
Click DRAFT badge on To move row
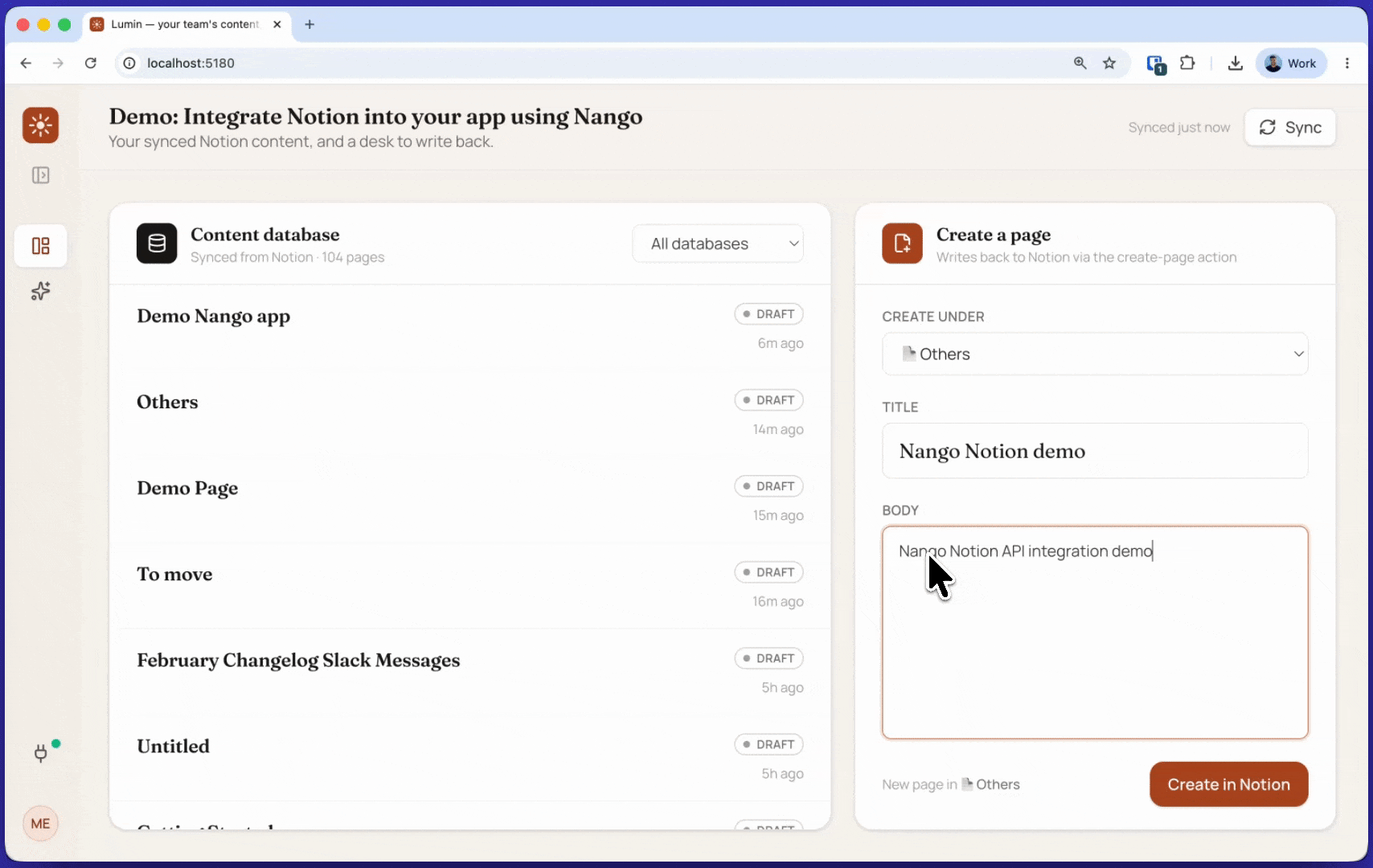768,572
